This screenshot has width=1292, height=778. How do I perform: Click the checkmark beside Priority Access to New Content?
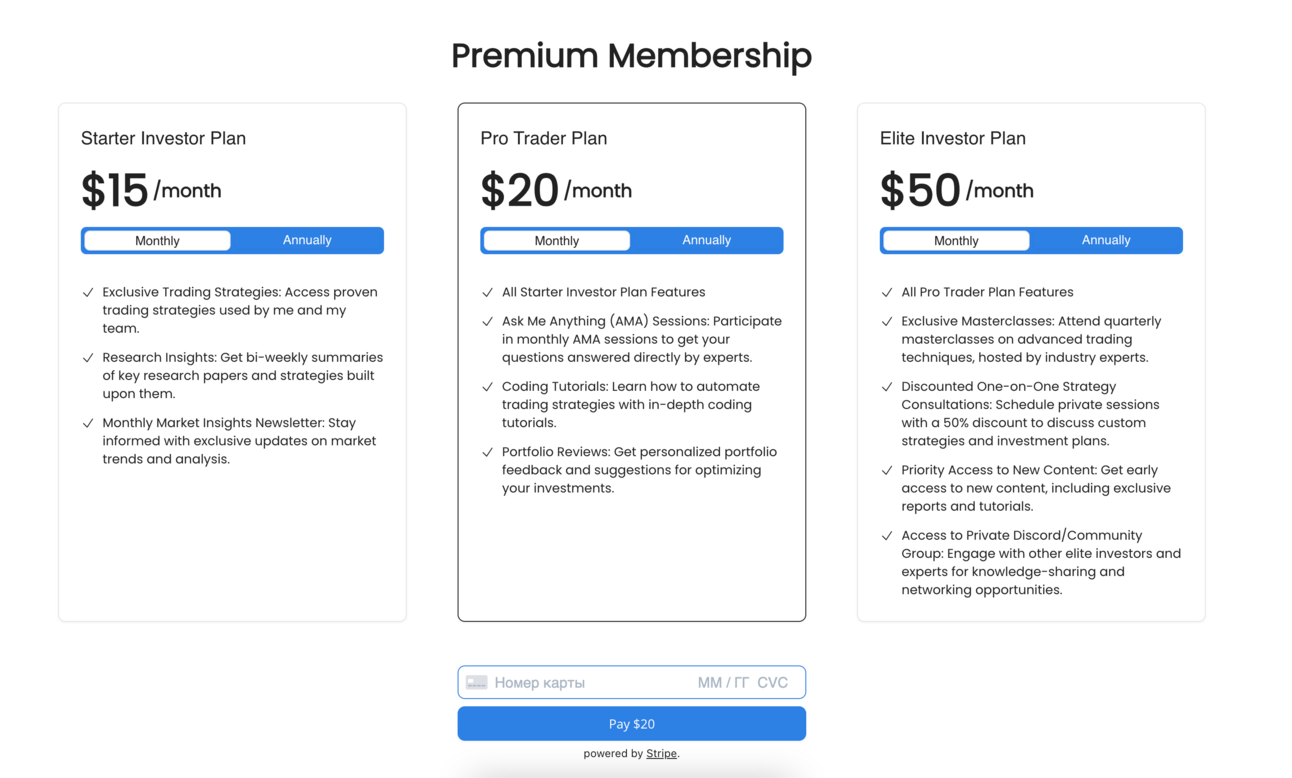pyautogui.click(x=887, y=470)
